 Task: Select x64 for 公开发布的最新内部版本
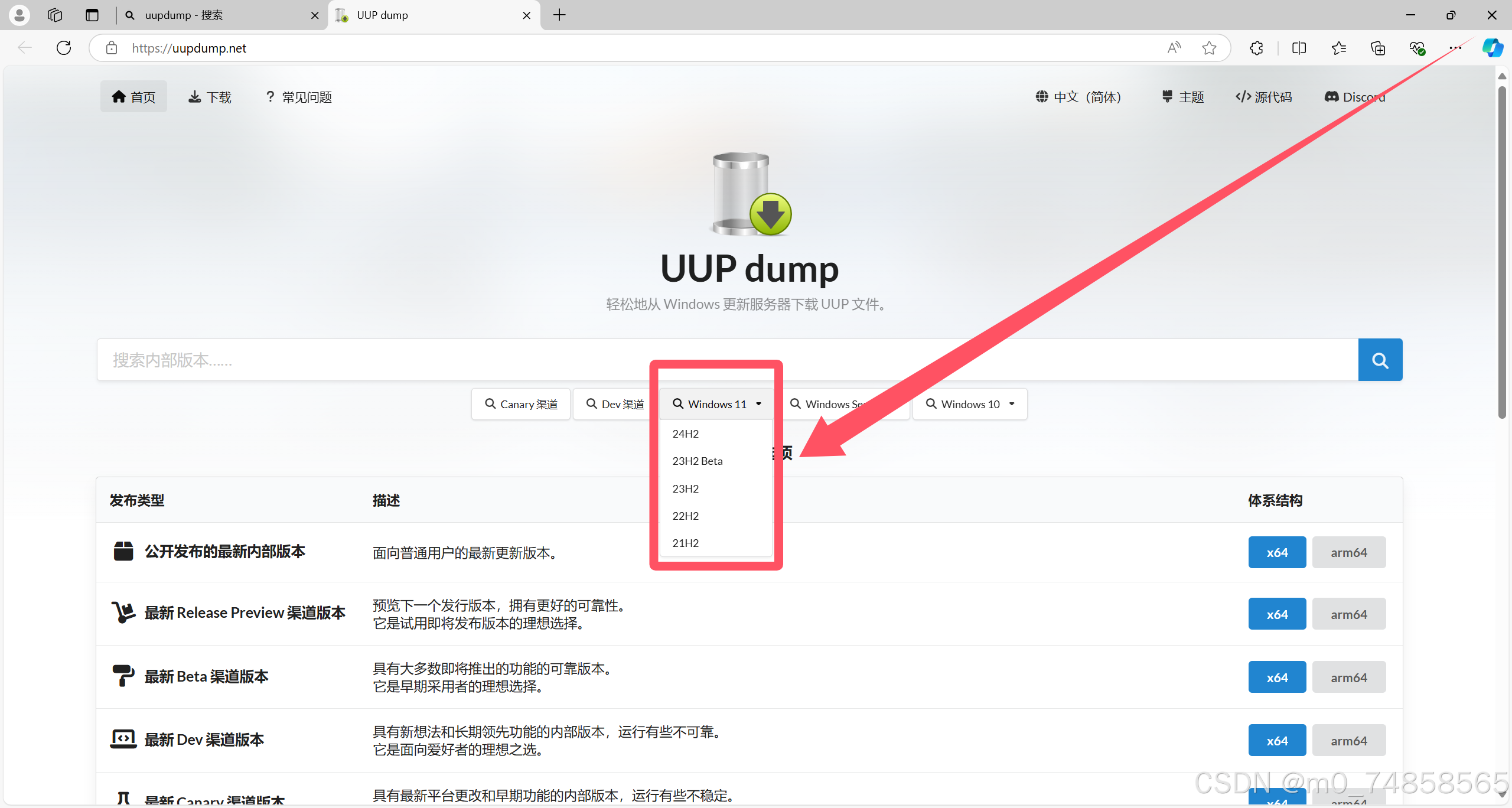coord(1277,552)
